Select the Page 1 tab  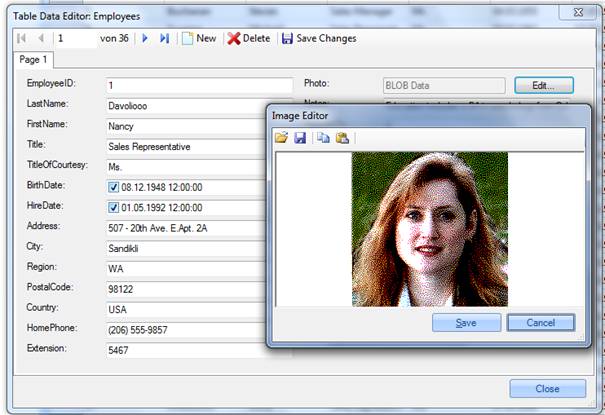33,59
